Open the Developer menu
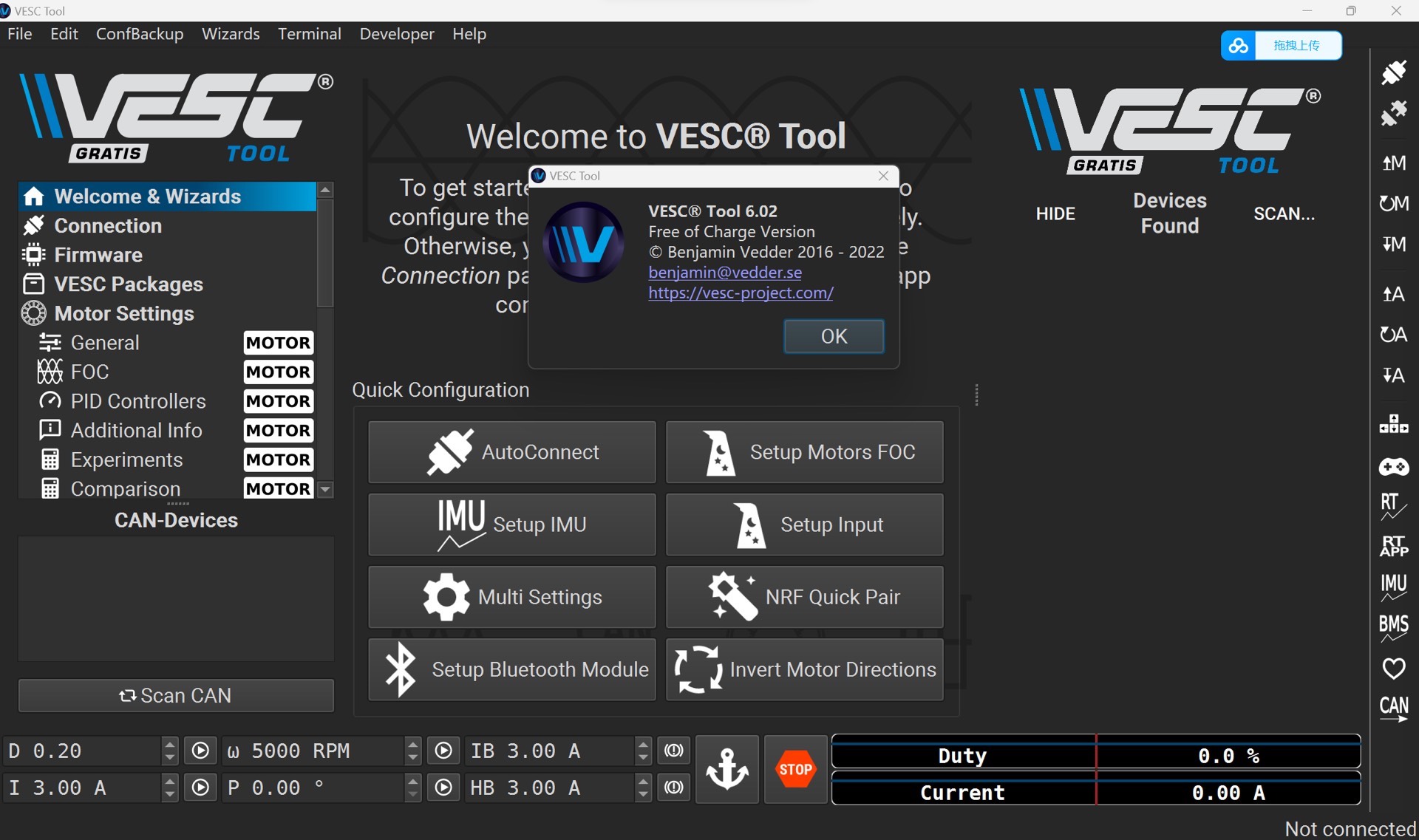This screenshot has width=1419, height=840. coord(397,34)
